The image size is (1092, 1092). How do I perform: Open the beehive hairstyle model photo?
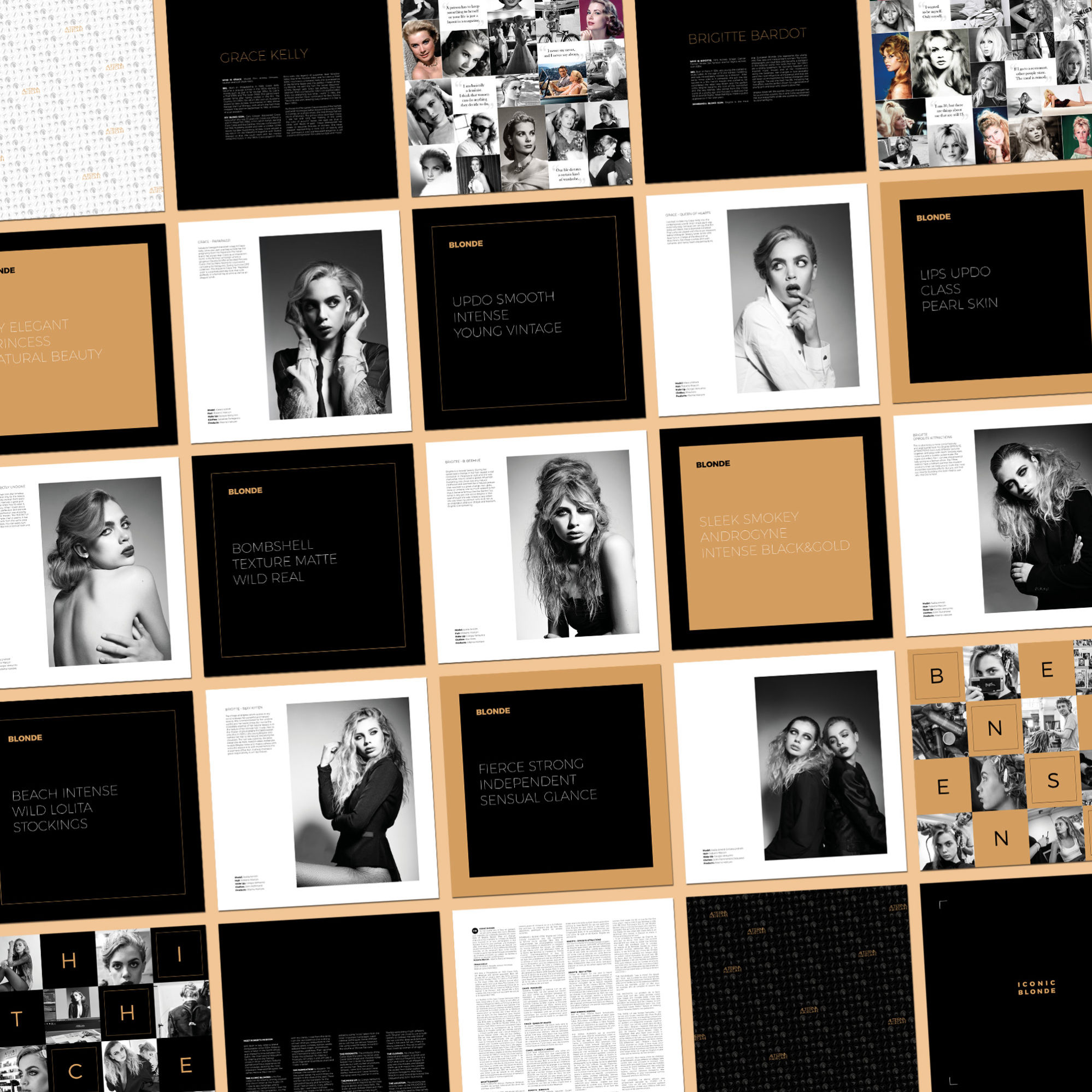[x=573, y=544]
